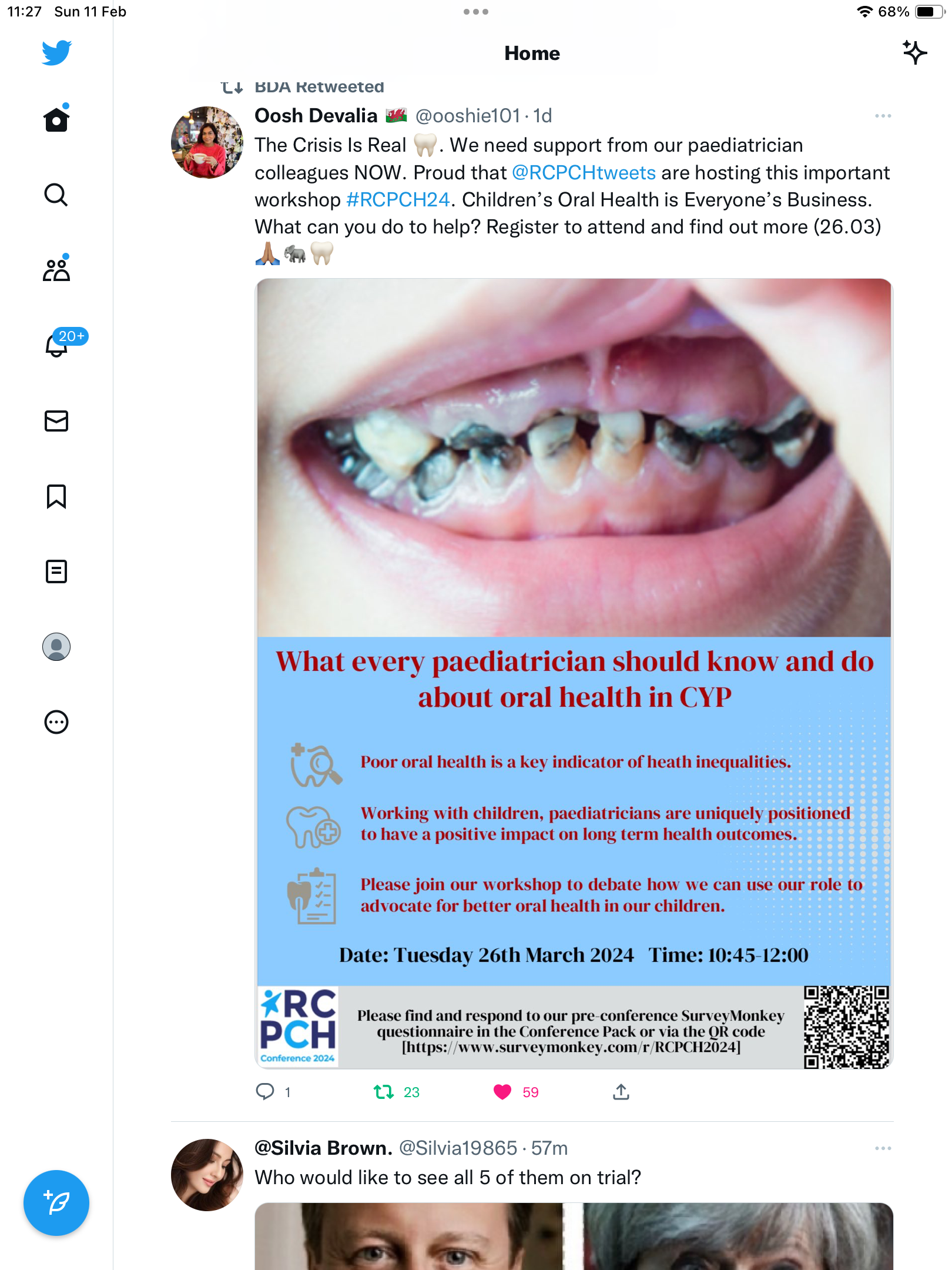Open the Lists icon in sidebar
The width and height of the screenshot is (952, 1270).
point(56,571)
